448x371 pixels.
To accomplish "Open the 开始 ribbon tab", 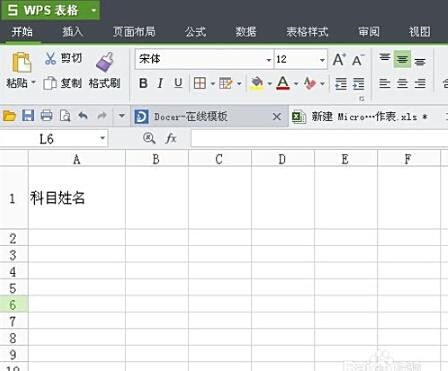I will pyautogui.click(x=22, y=32).
